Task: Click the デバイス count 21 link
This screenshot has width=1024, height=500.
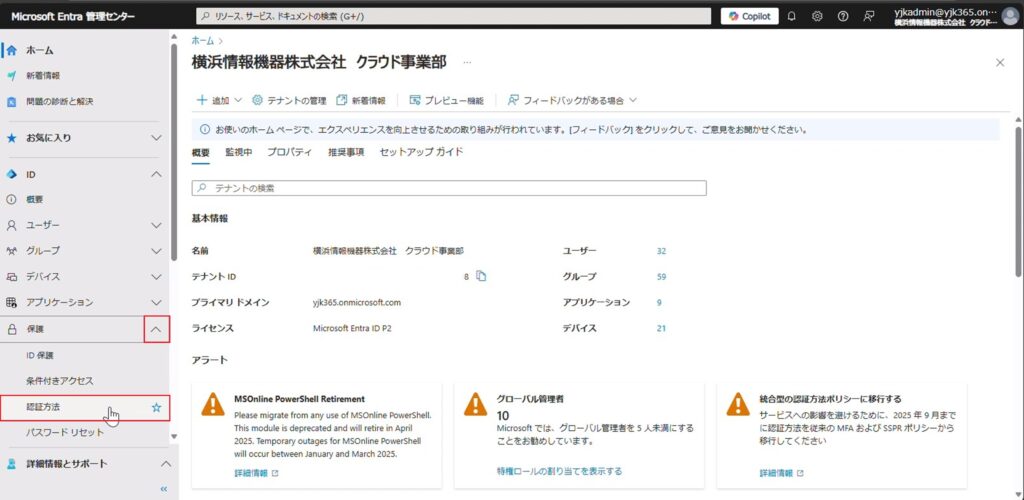Action: tap(662, 328)
